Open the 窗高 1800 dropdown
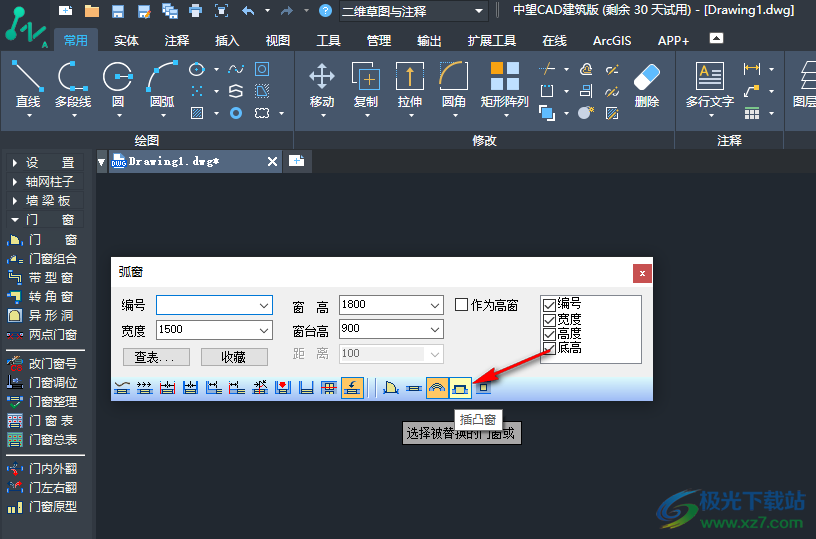 click(x=435, y=305)
